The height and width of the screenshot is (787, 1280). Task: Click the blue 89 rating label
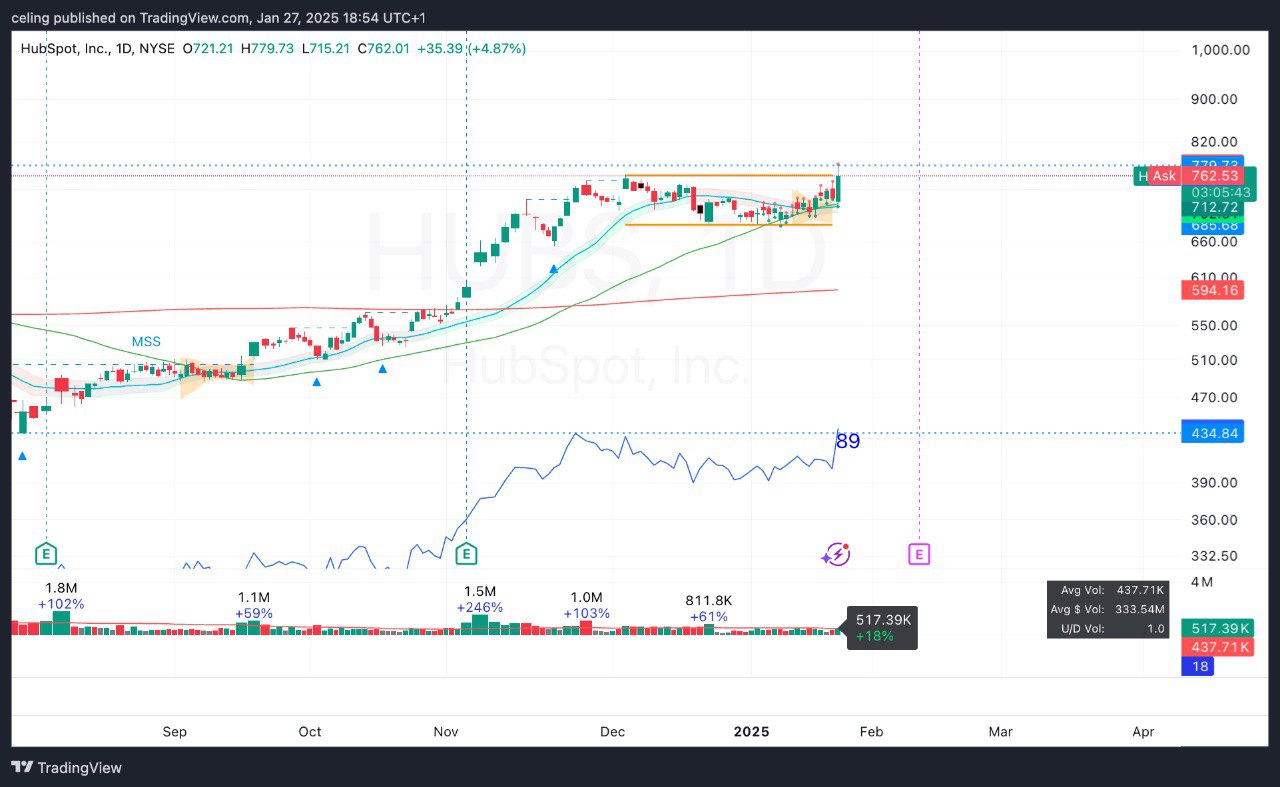pyautogui.click(x=847, y=441)
